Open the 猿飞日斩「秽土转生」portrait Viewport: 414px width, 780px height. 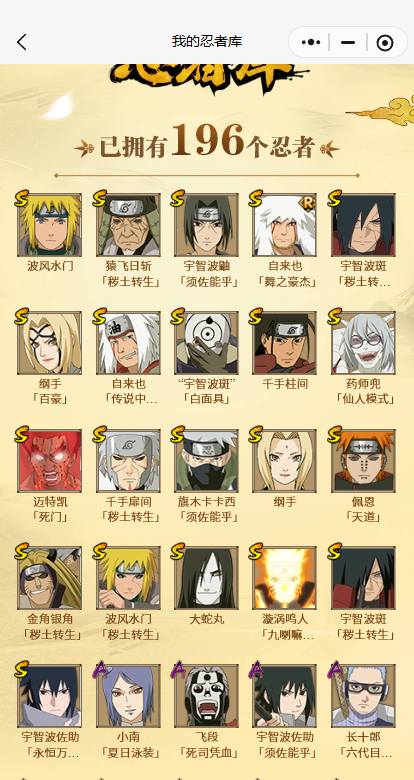[x=128, y=225]
